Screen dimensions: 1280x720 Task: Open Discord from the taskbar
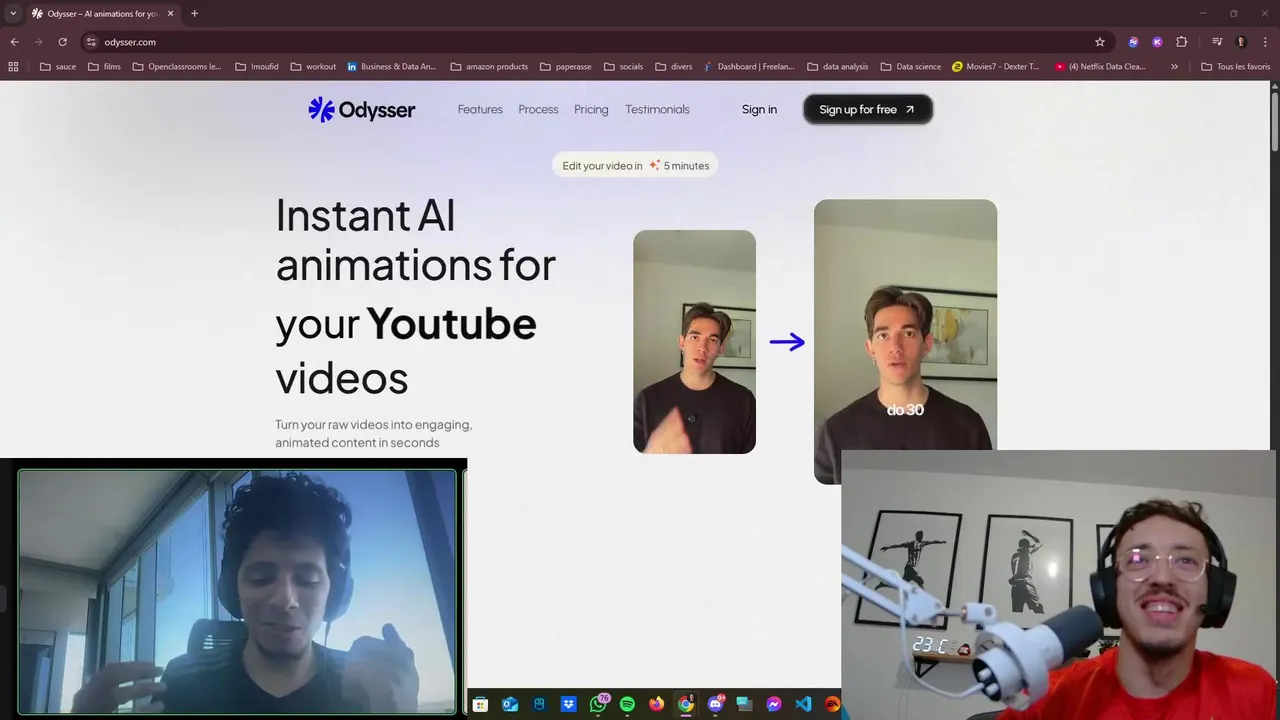[x=715, y=704]
